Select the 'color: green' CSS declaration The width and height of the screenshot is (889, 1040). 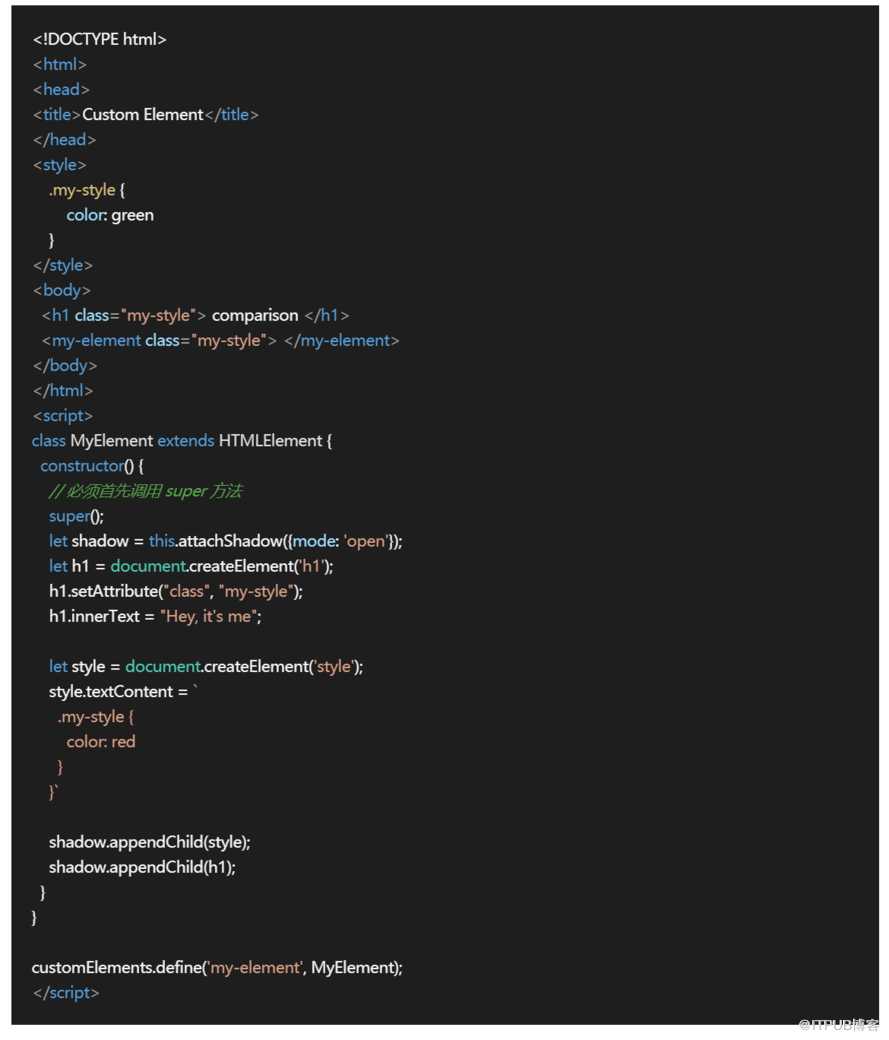(110, 215)
